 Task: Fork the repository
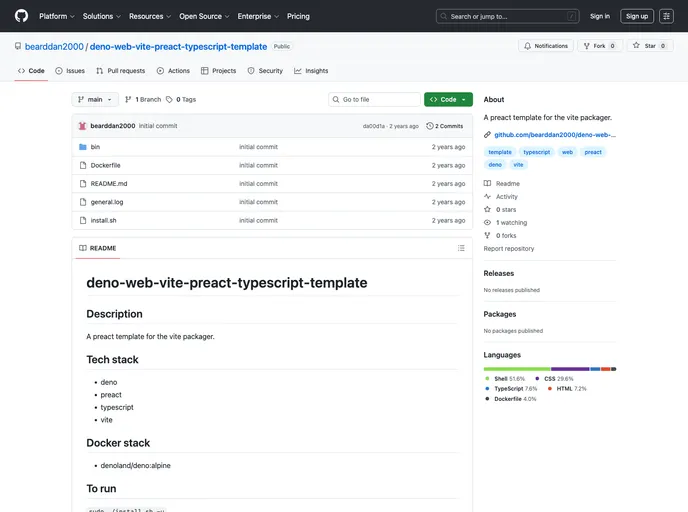pos(600,46)
